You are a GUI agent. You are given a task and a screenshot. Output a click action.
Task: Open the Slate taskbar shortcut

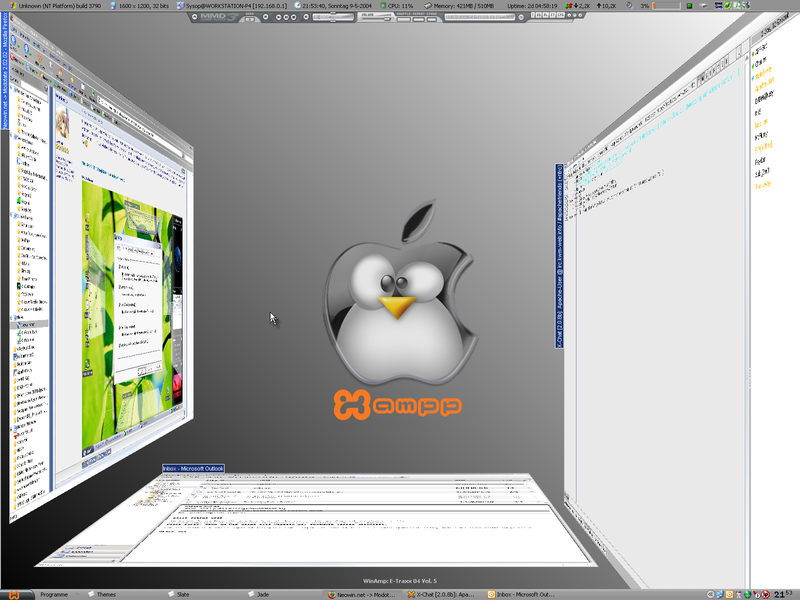[x=184, y=594]
